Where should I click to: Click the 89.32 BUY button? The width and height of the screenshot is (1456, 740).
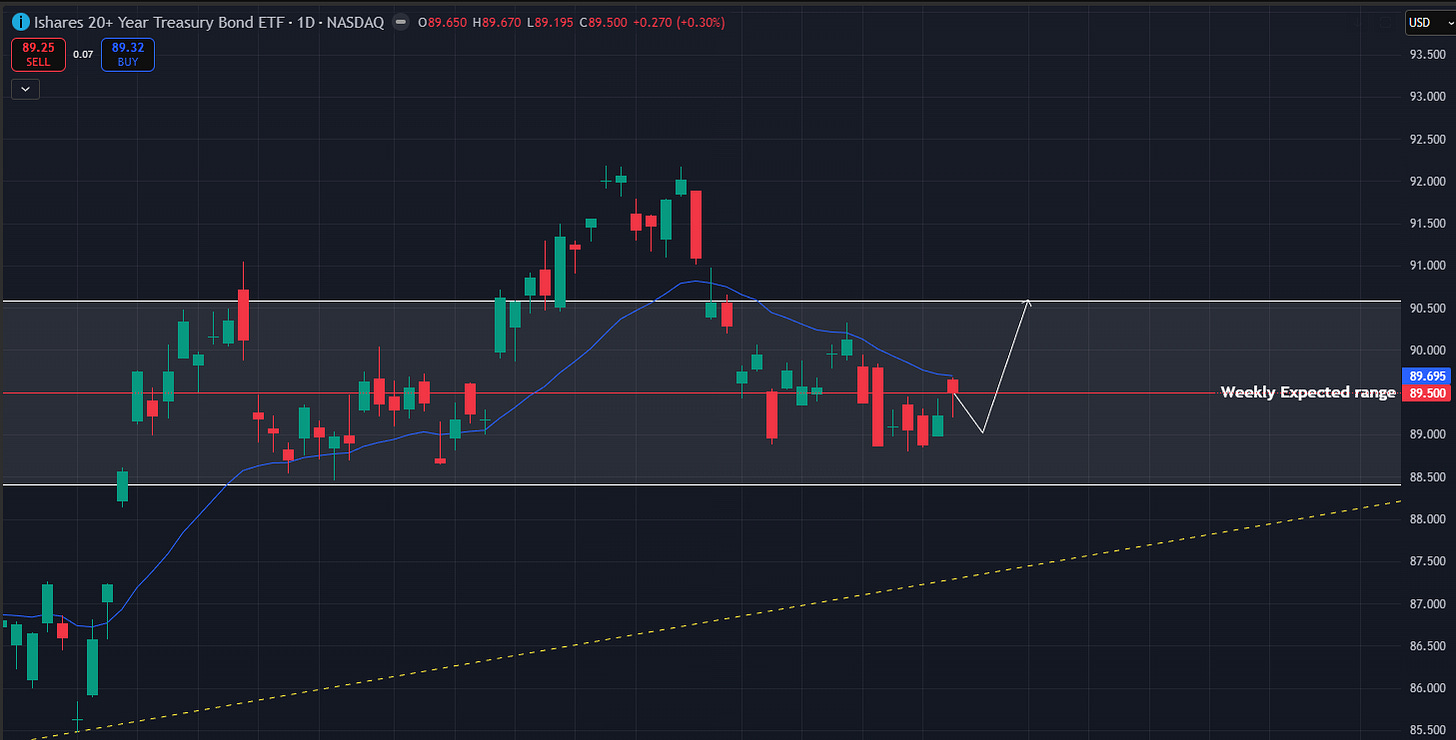[128, 54]
